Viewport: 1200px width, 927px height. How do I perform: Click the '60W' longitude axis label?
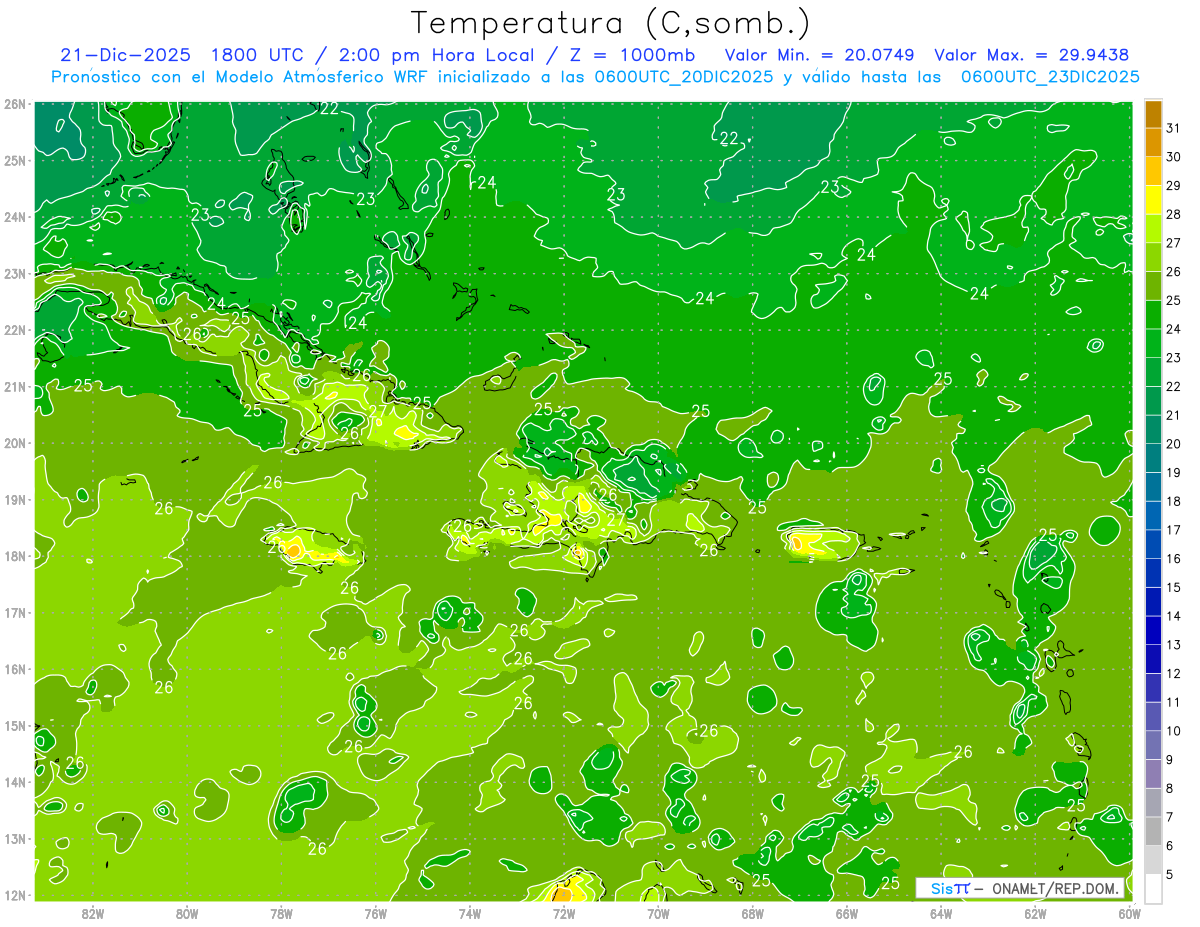click(1129, 914)
